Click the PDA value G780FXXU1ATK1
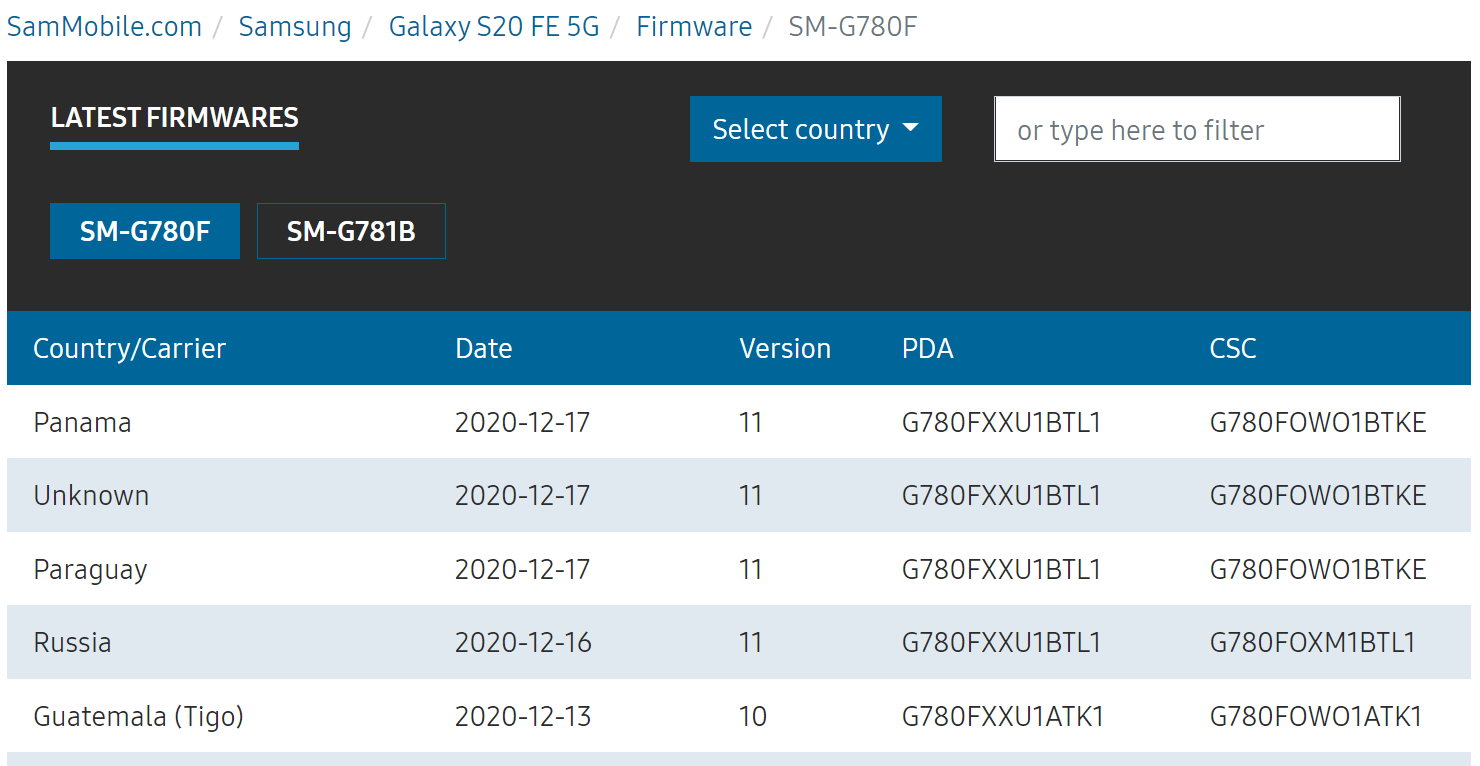 [x=1003, y=716]
